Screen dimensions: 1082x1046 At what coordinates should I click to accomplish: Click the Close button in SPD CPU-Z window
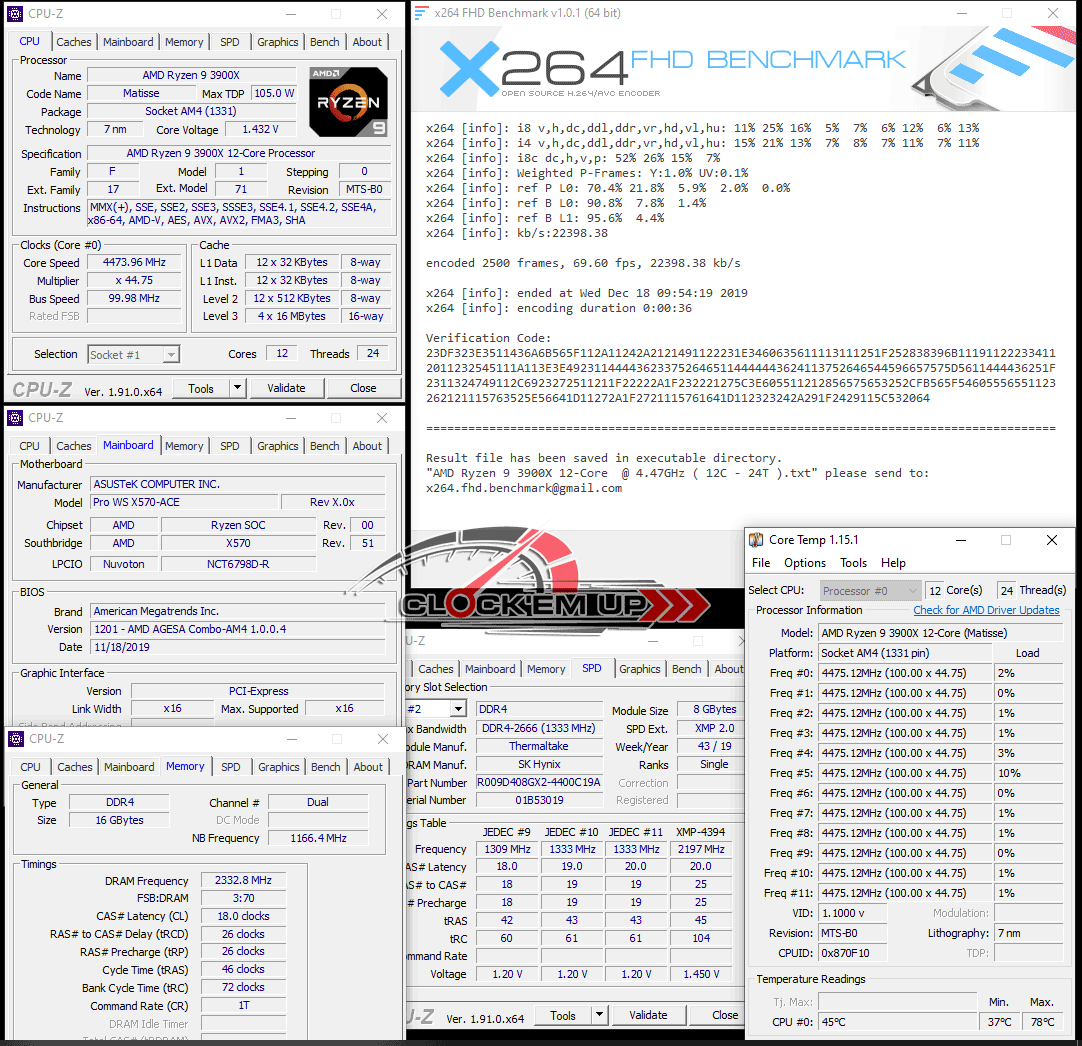tap(725, 1015)
